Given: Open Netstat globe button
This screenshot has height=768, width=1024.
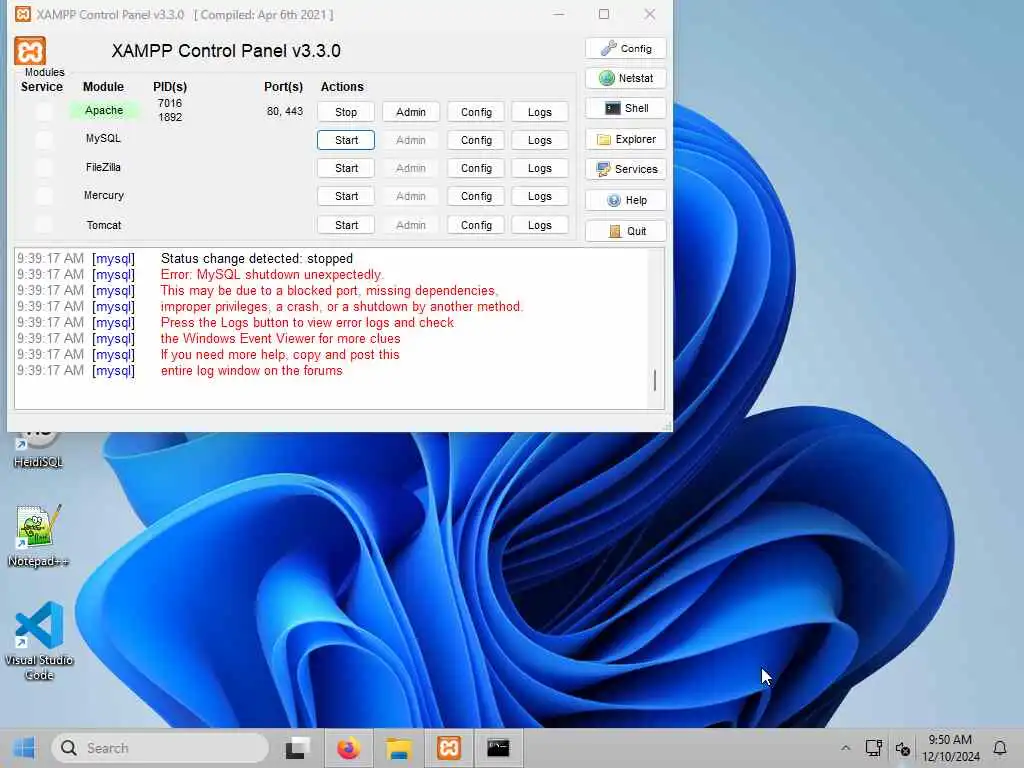Looking at the screenshot, I should (626, 78).
